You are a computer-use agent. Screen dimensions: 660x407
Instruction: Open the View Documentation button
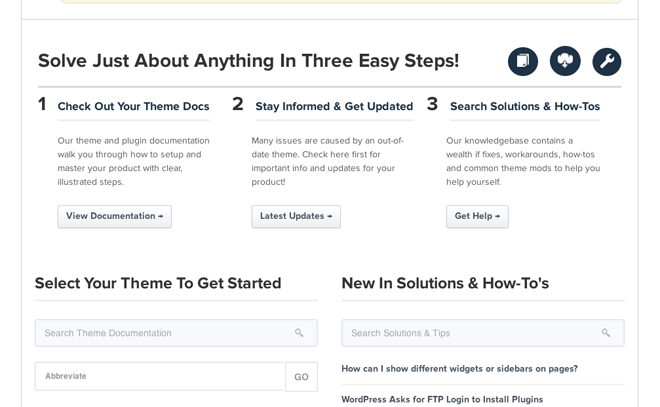pos(114,216)
